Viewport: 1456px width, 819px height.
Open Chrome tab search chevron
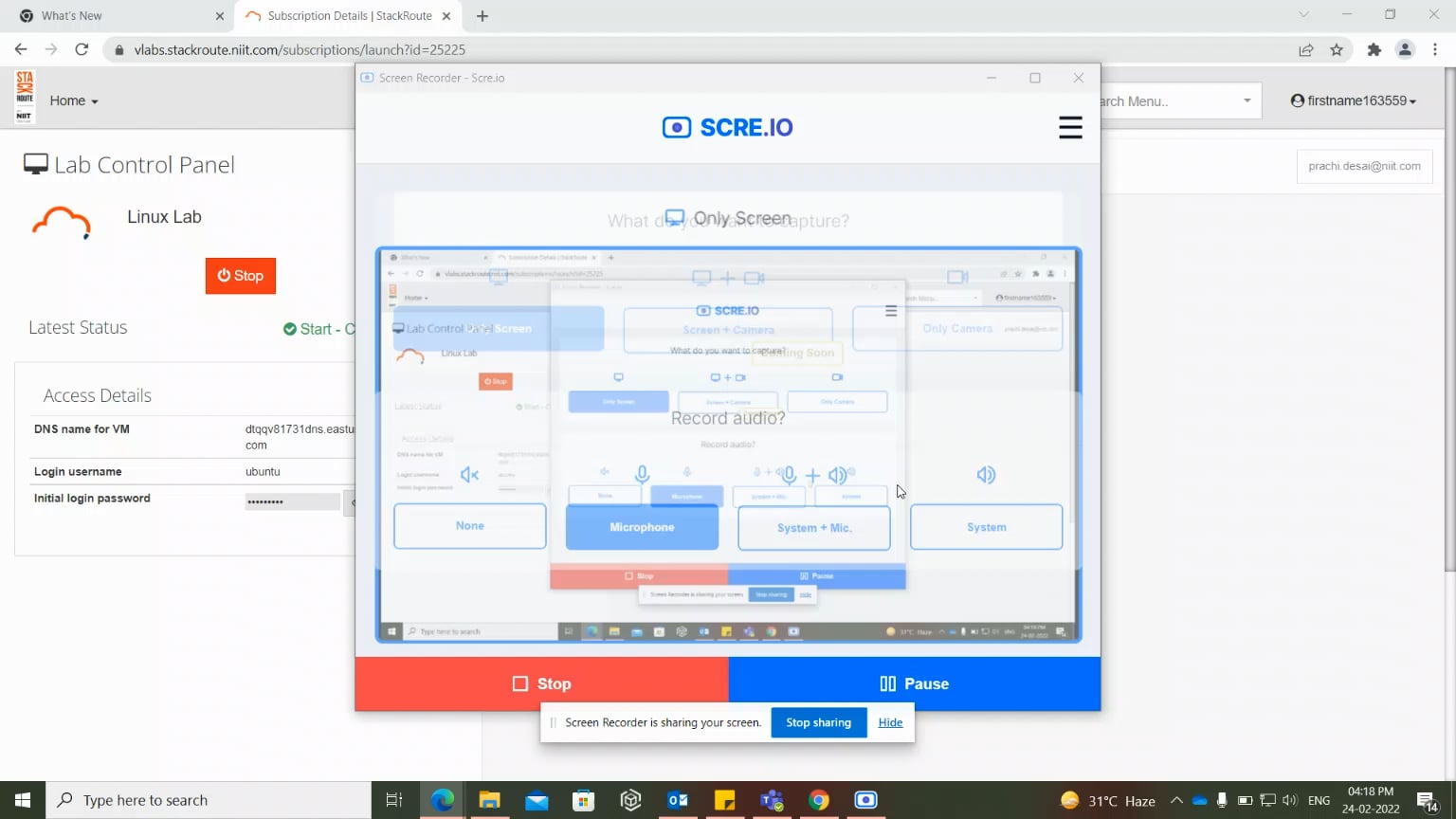click(1303, 15)
